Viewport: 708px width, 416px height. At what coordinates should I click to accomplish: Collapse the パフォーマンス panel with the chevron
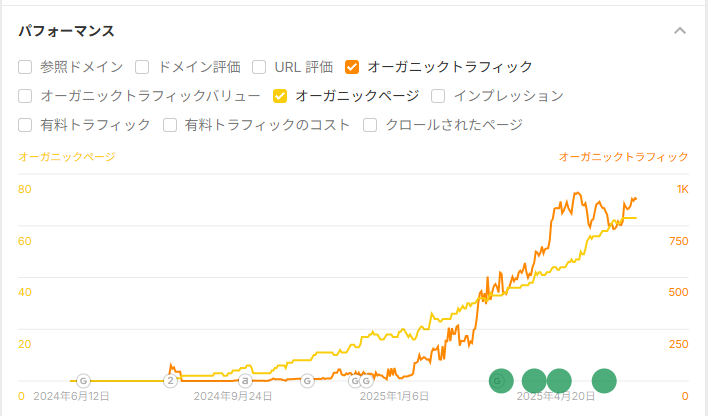point(680,31)
